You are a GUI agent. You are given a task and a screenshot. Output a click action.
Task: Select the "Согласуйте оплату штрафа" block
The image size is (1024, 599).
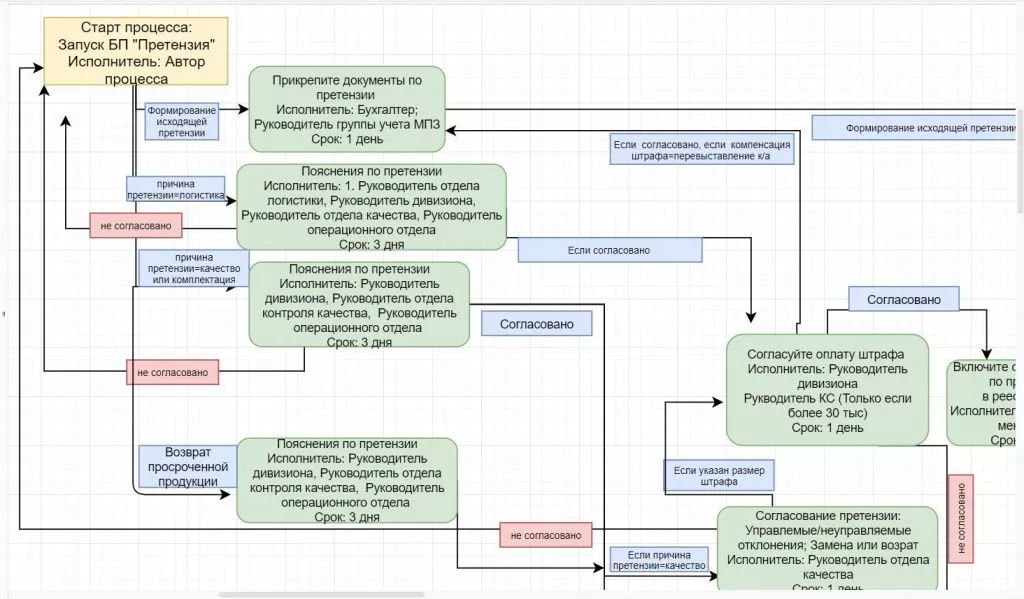826,390
